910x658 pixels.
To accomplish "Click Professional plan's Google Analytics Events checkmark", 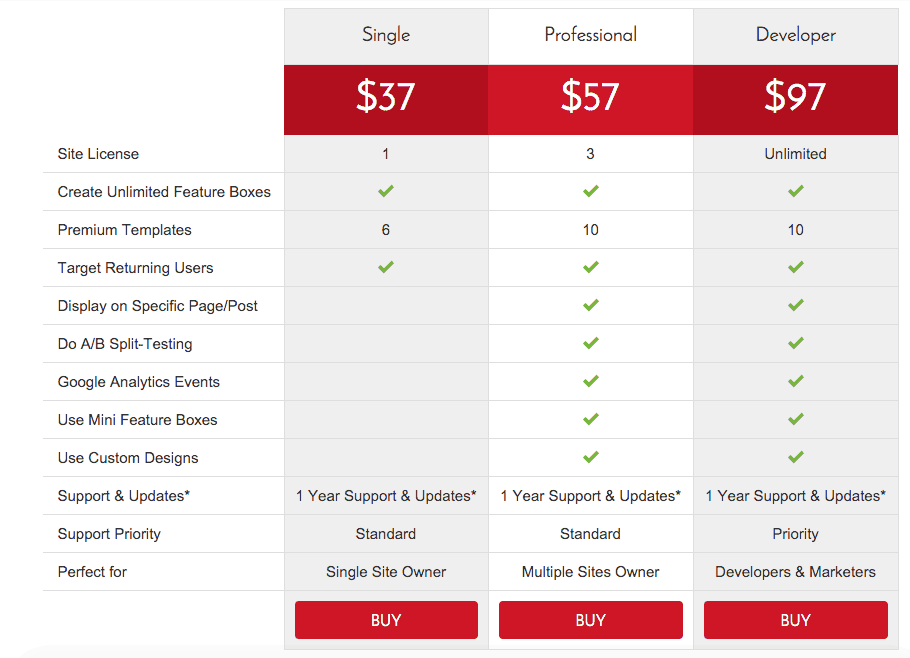I will (591, 381).
